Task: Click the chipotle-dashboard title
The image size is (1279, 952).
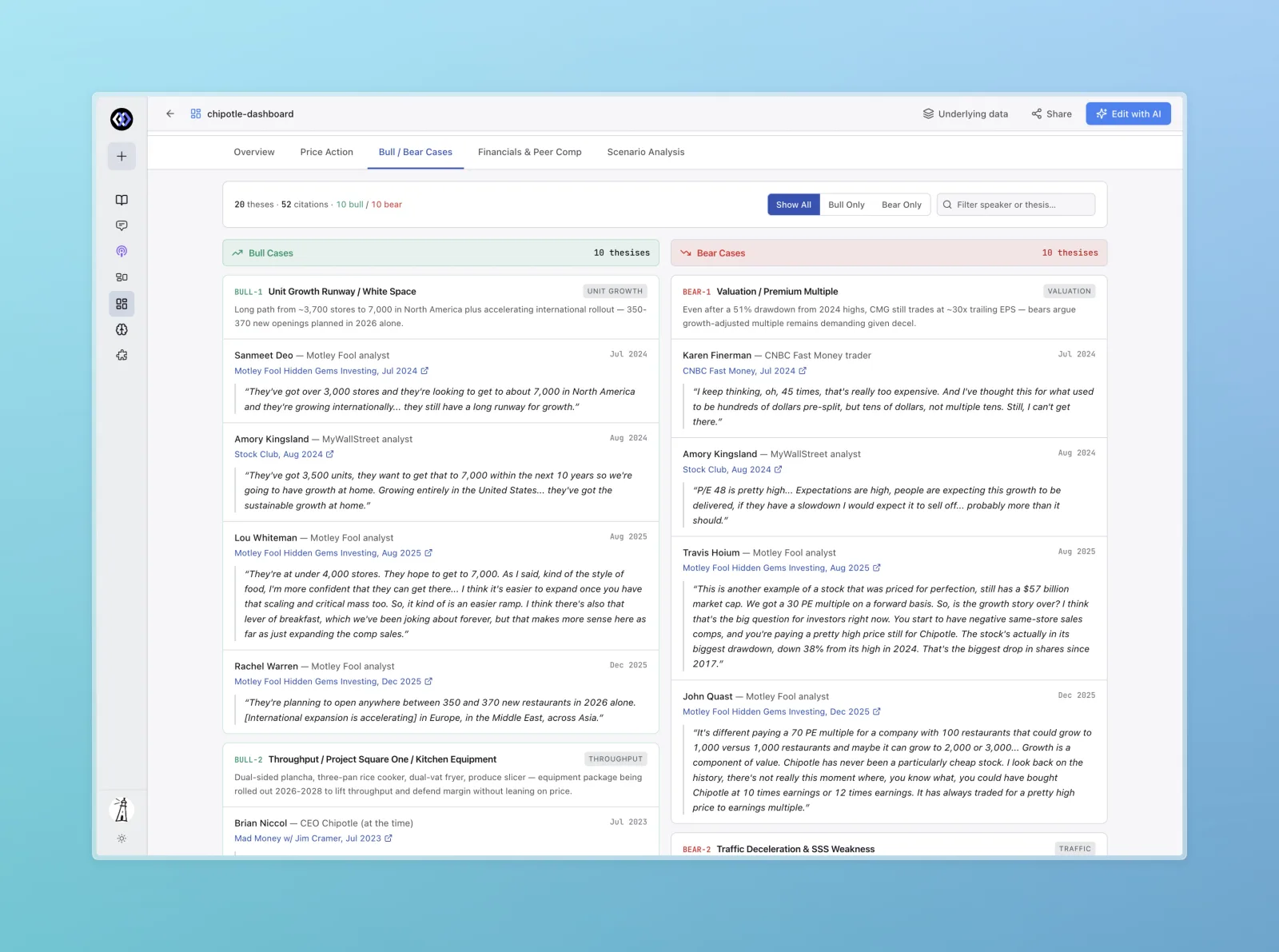Action: coord(250,114)
